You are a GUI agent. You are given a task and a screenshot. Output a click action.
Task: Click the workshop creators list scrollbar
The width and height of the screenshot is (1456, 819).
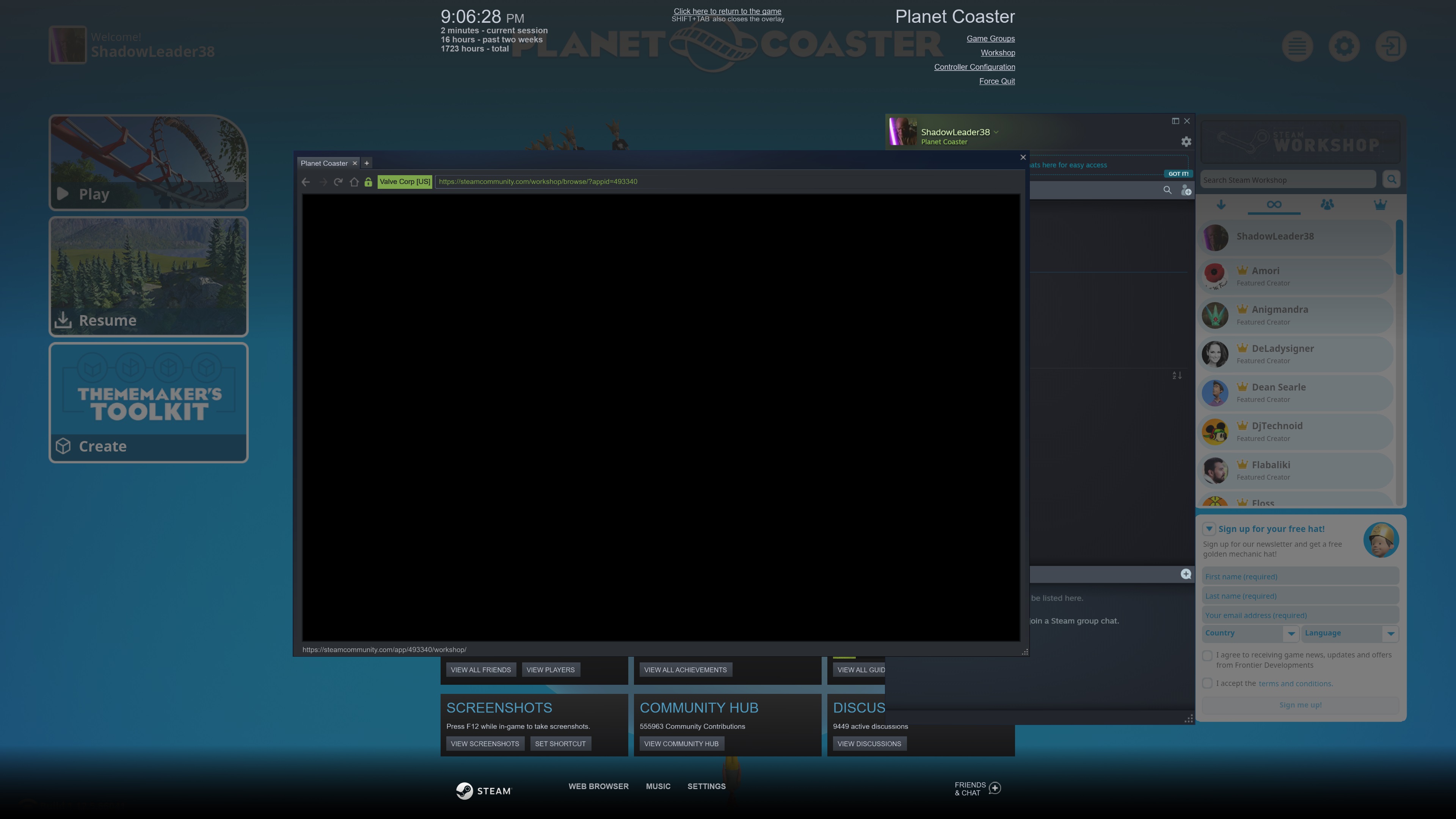pyautogui.click(x=1400, y=247)
